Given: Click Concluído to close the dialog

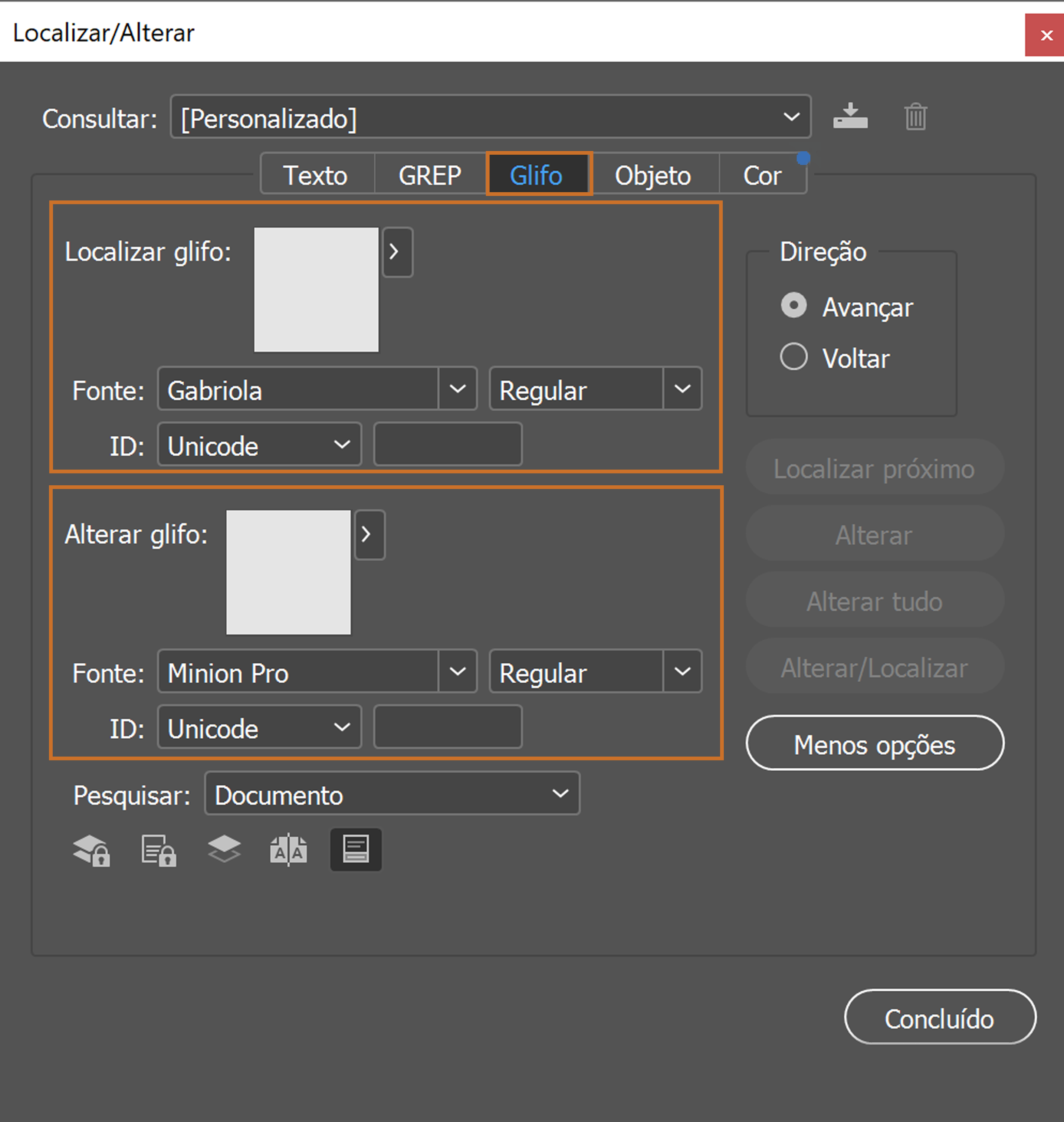Looking at the screenshot, I should tap(939, 1018).
